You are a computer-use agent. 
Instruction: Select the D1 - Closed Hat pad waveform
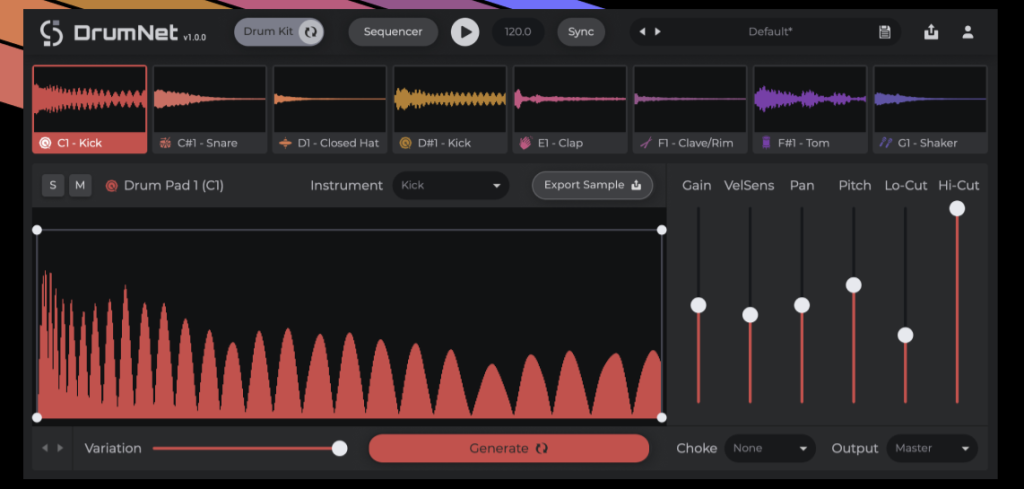(x=330, y=99)
